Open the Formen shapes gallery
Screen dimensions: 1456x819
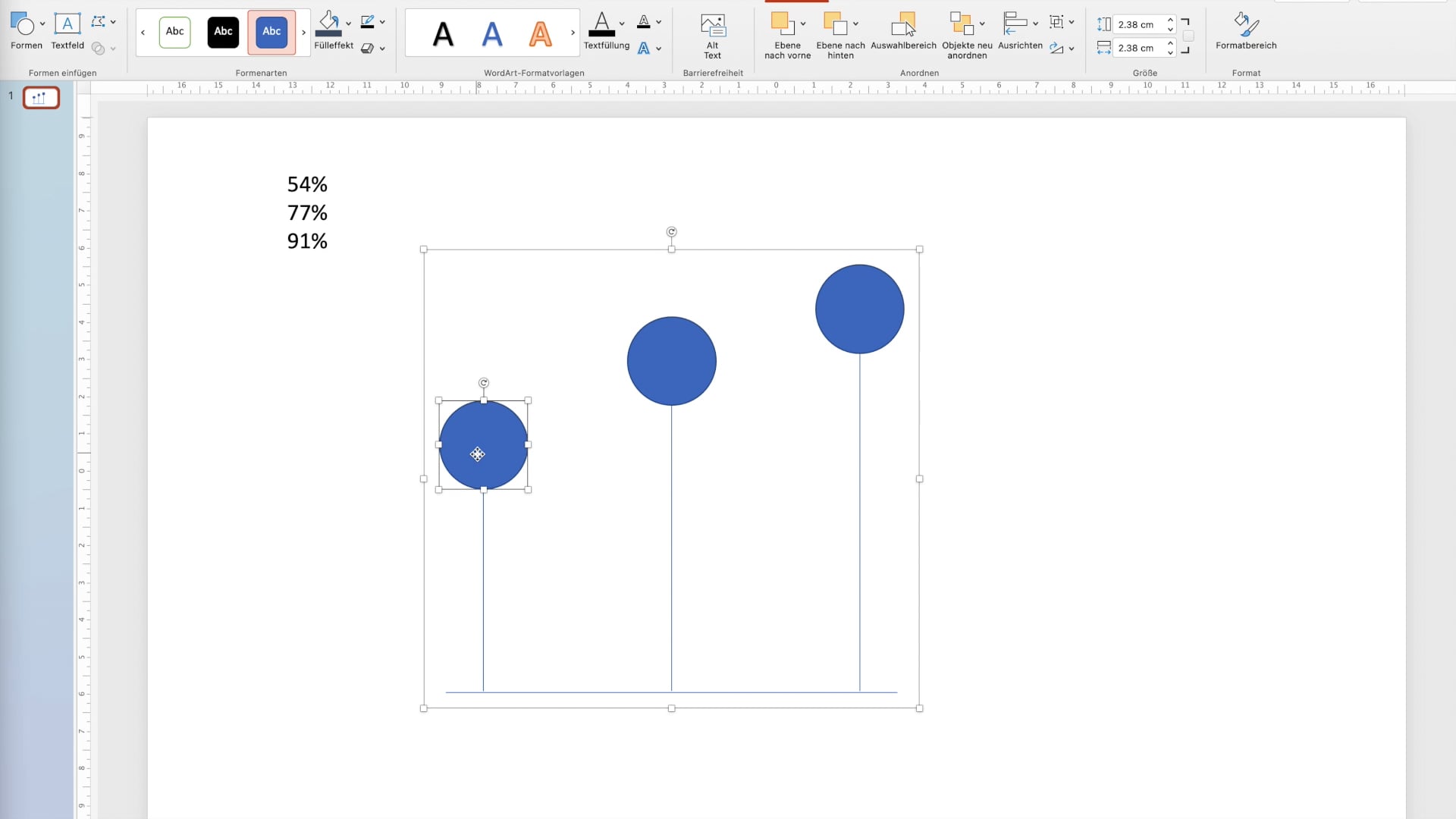22,25
